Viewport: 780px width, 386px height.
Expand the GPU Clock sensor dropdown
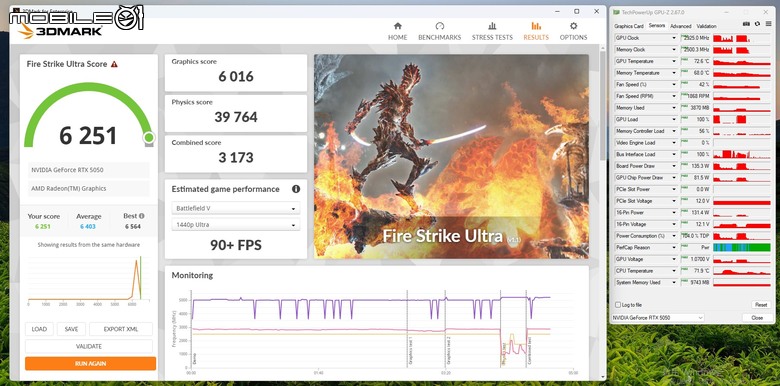[675, 38]
